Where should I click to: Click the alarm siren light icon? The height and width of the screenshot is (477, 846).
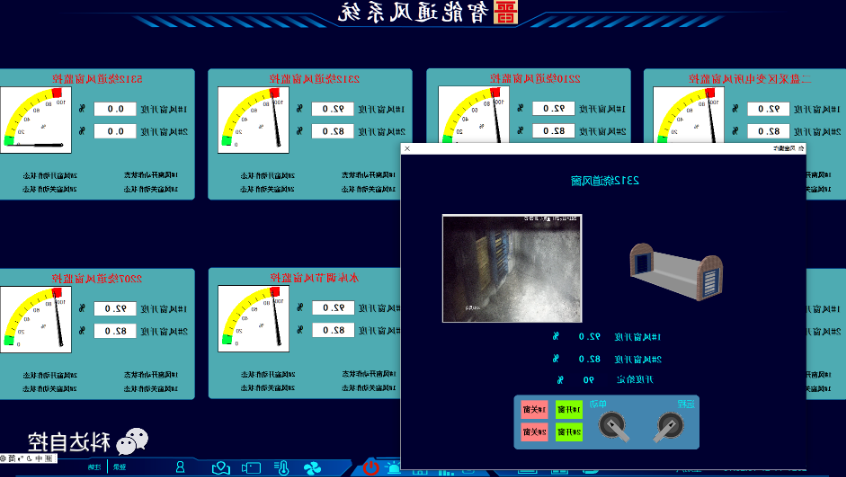(394, 467)
